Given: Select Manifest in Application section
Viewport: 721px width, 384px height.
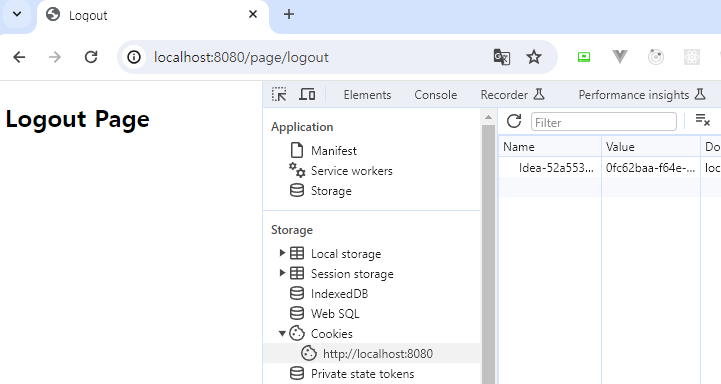Looking at the screenshot, I should pos(333,150).
